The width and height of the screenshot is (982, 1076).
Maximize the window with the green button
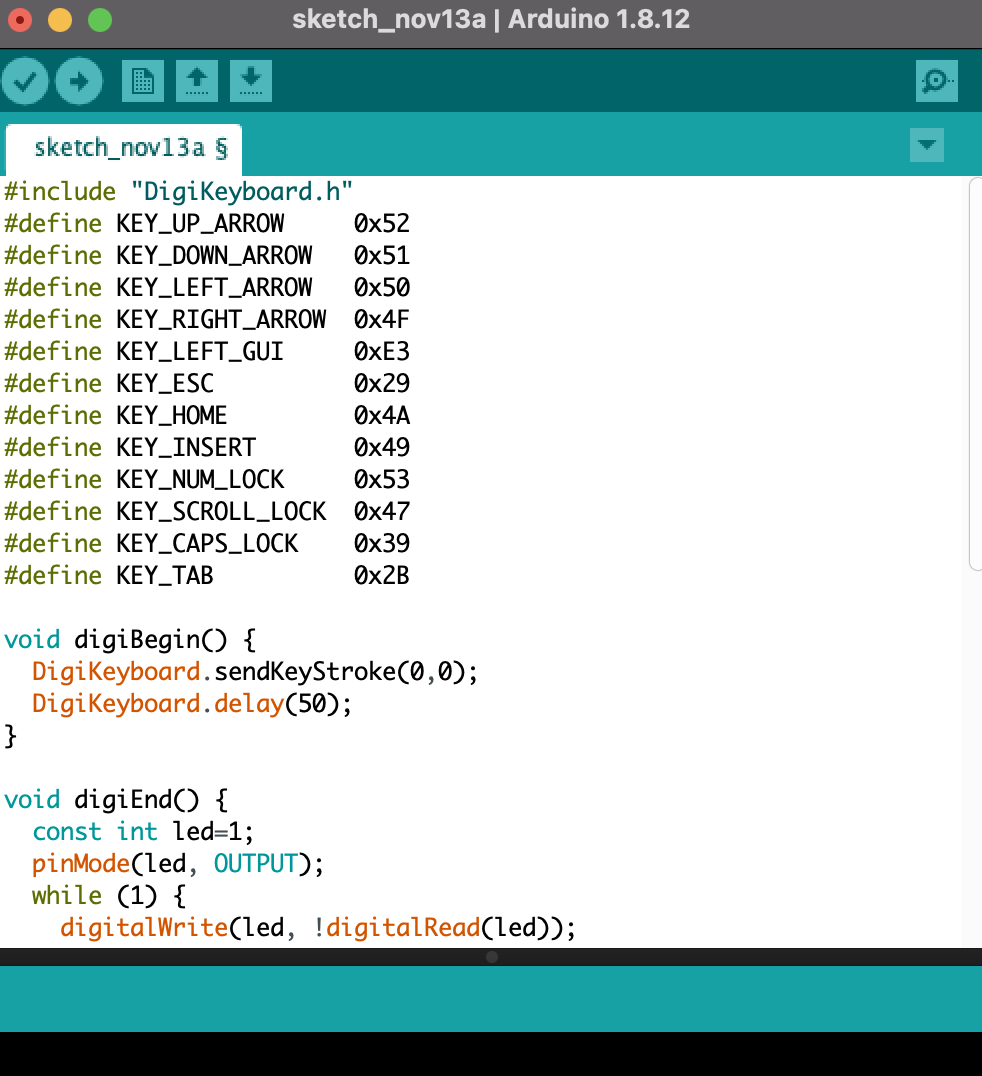click(100, 20)
